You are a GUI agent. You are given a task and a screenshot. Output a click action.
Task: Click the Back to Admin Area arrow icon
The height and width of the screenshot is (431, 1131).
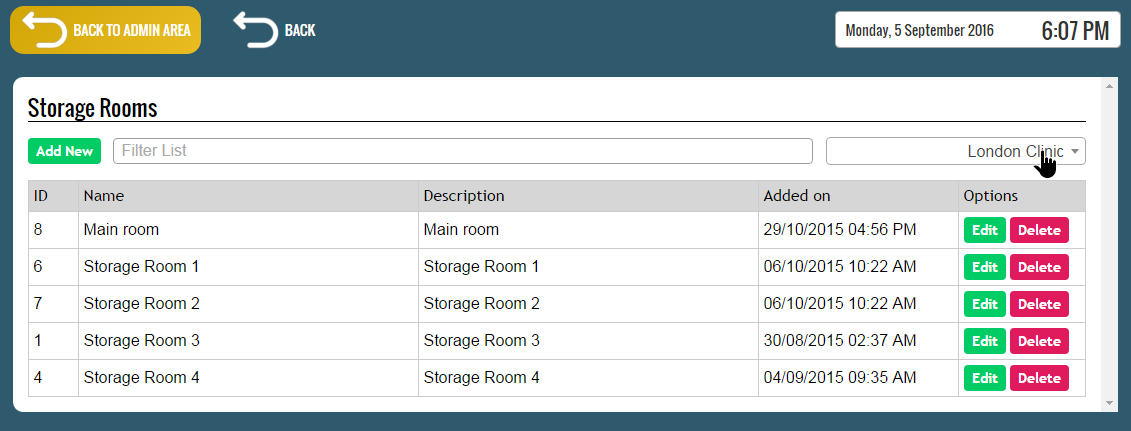pos(44,29)
